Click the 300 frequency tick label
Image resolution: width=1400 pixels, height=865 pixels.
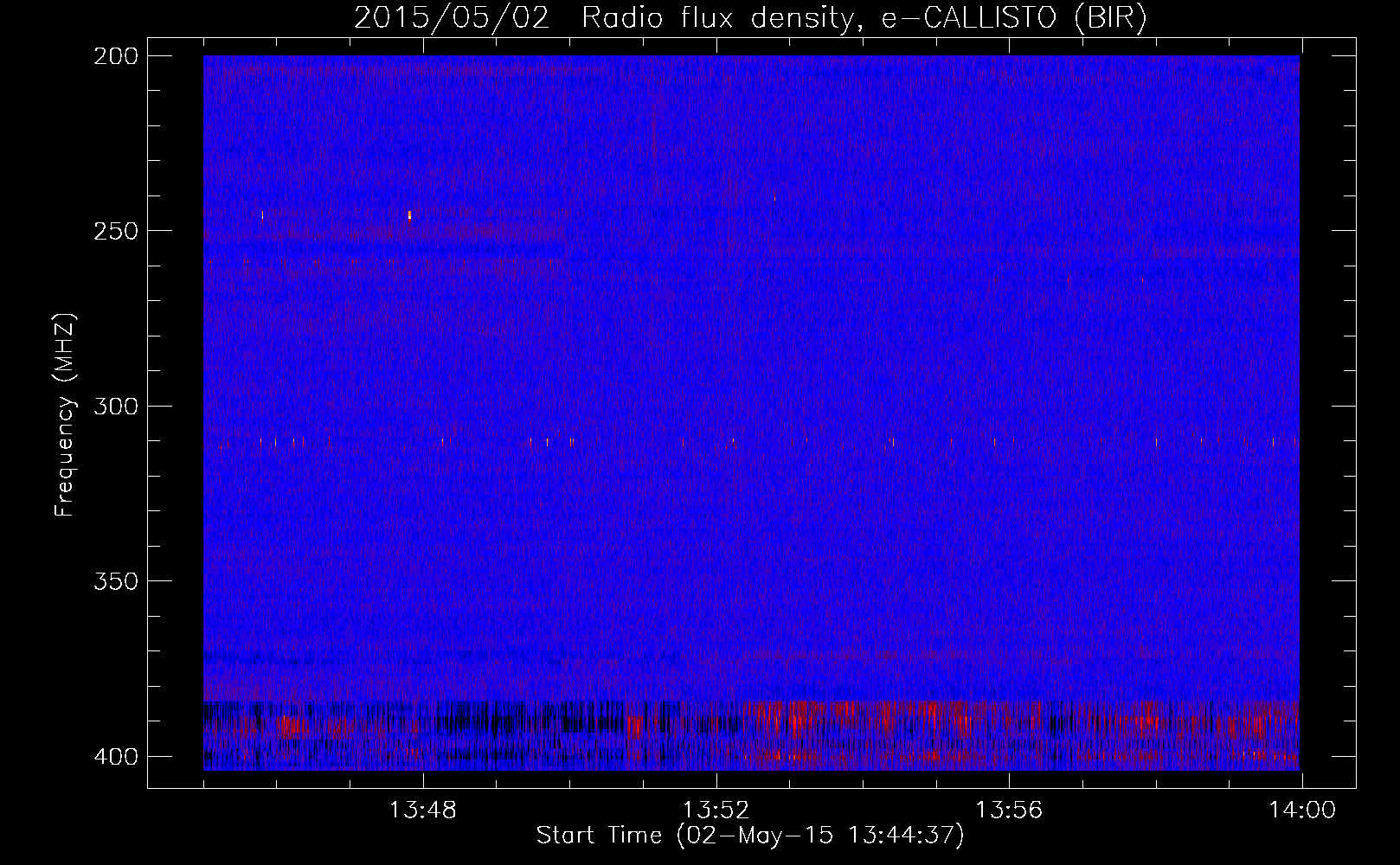116,407
